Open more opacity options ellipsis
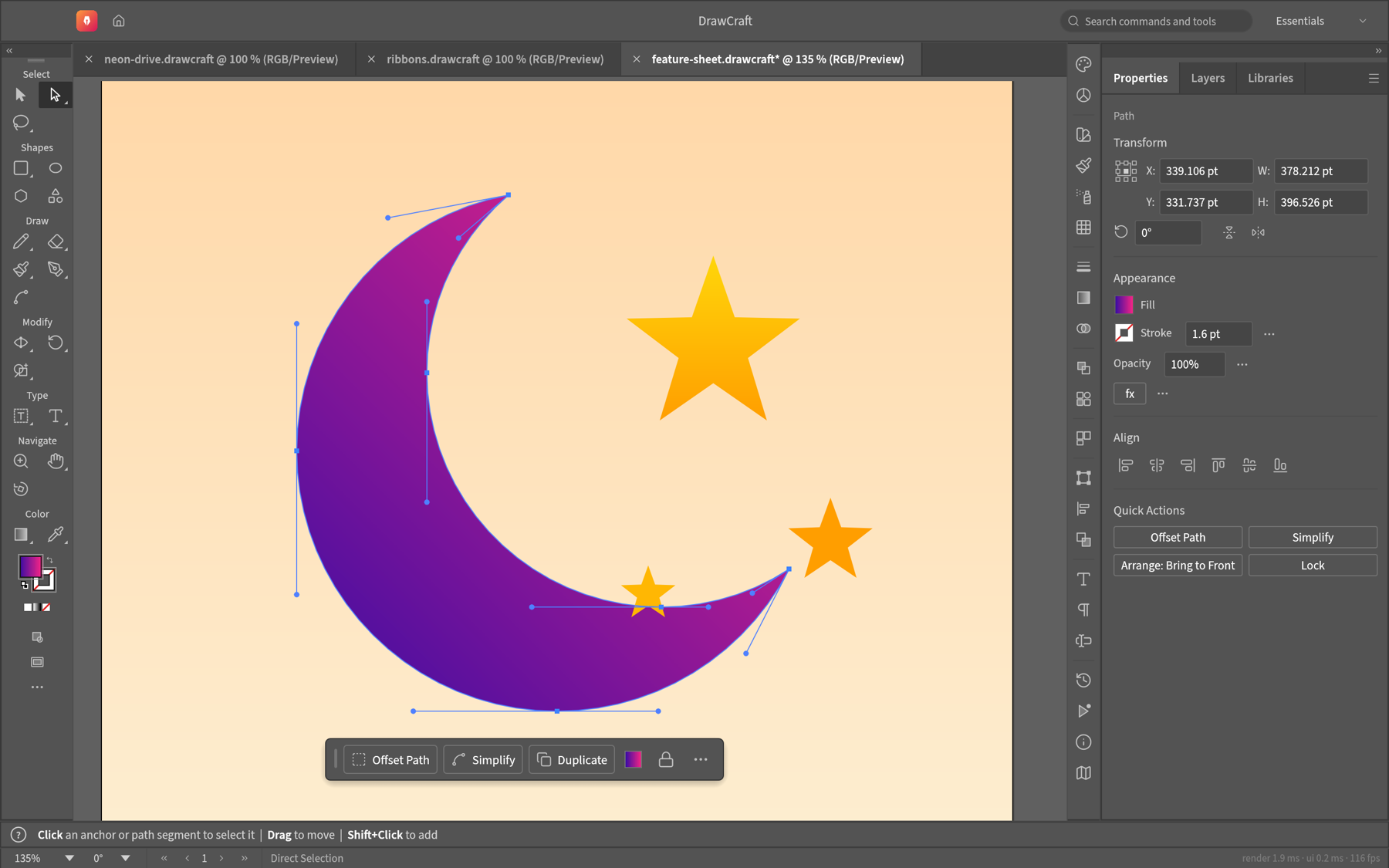Image resolution: width=1389 pixels, height=868 pixels. click(1242, 364)
